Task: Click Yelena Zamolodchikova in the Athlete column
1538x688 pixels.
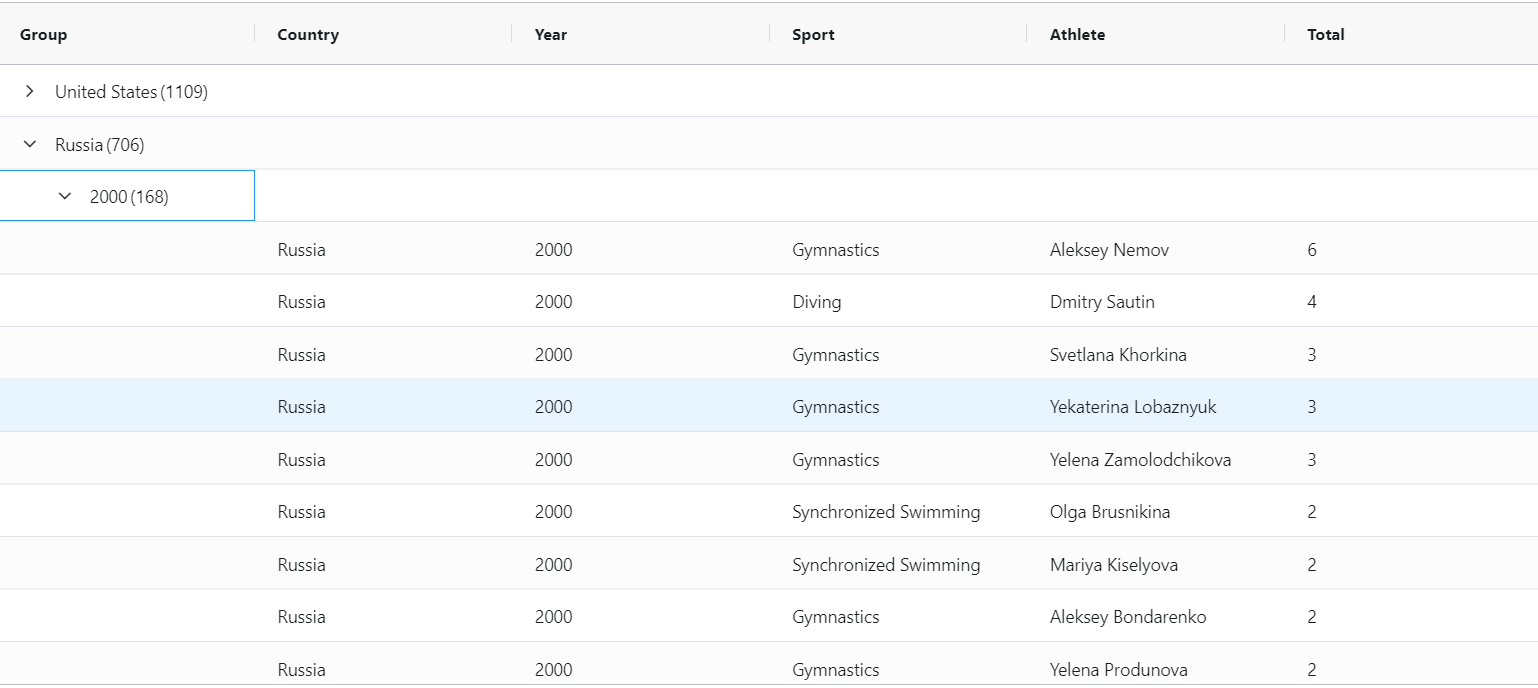Action: (1140, 460)
